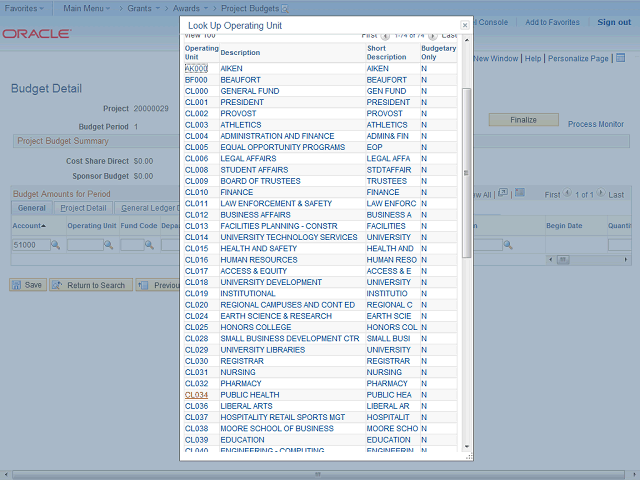This screenshot has width=640, height=480.
Task: Switch to the General Ledger tab
Action: tap(148, 208)
